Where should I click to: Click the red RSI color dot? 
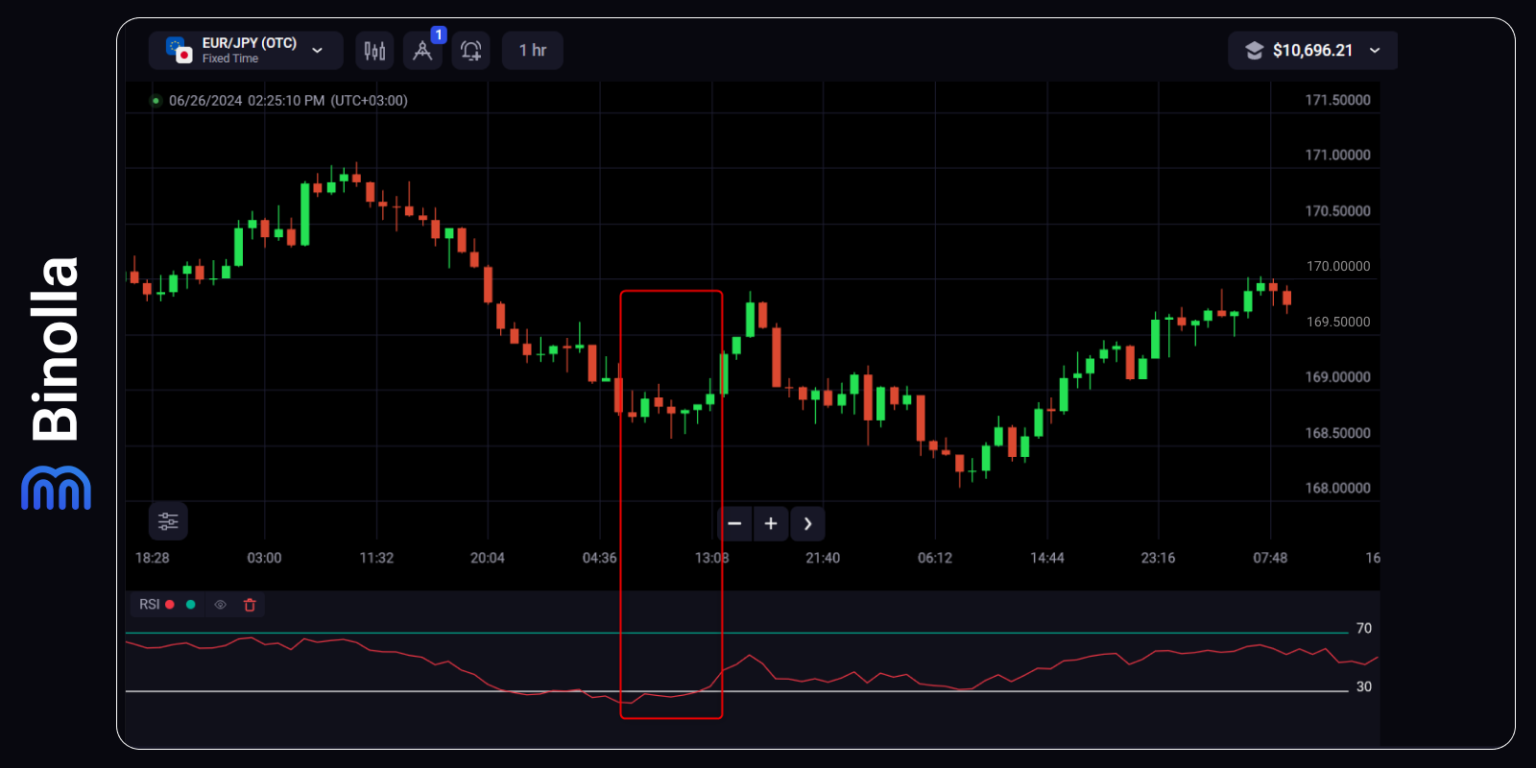click(x=170, y=605)
